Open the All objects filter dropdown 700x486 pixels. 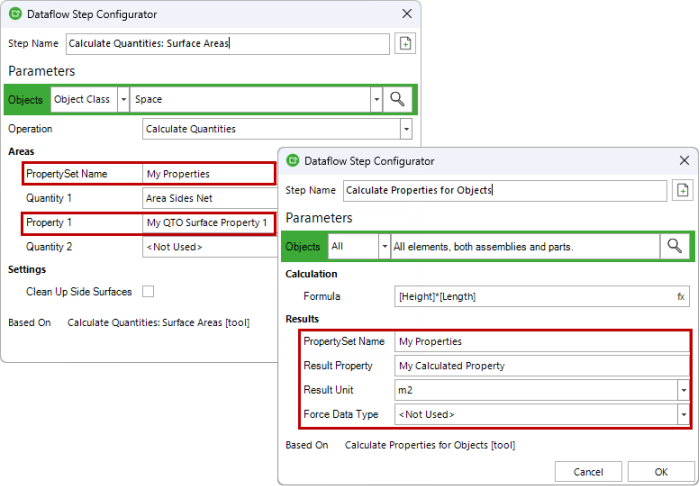pos(384,246)
